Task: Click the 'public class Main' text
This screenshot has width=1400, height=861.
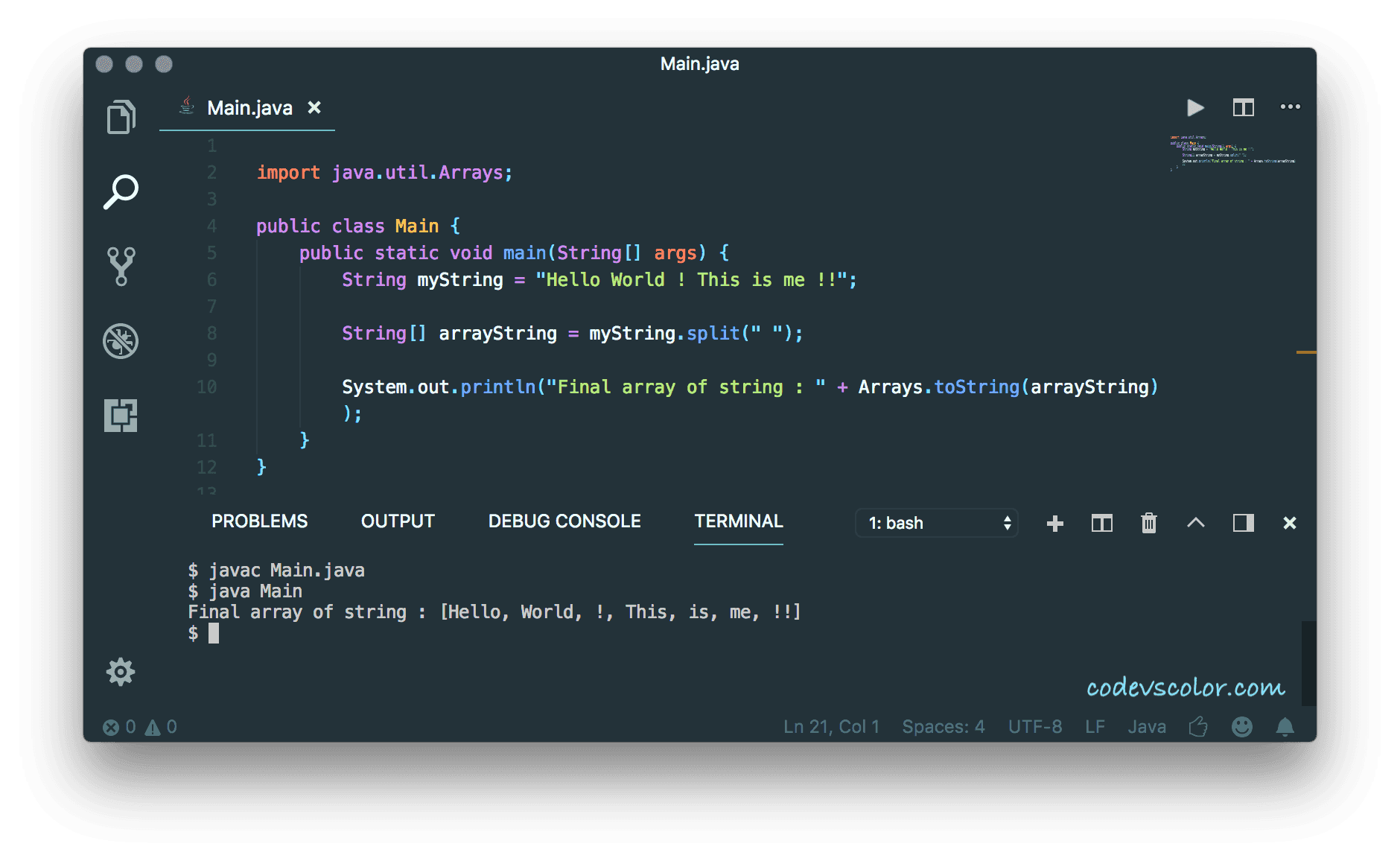Action: pos(348,226)
